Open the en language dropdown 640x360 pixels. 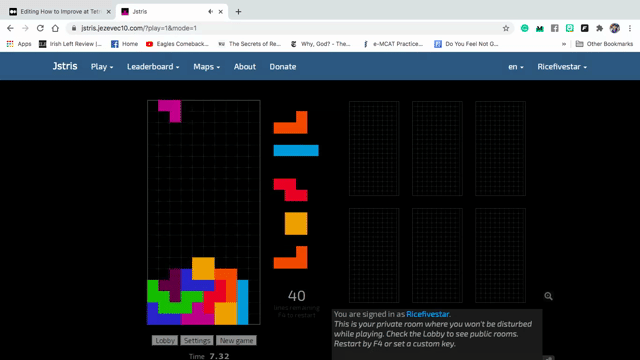click(x=516, y=67)
